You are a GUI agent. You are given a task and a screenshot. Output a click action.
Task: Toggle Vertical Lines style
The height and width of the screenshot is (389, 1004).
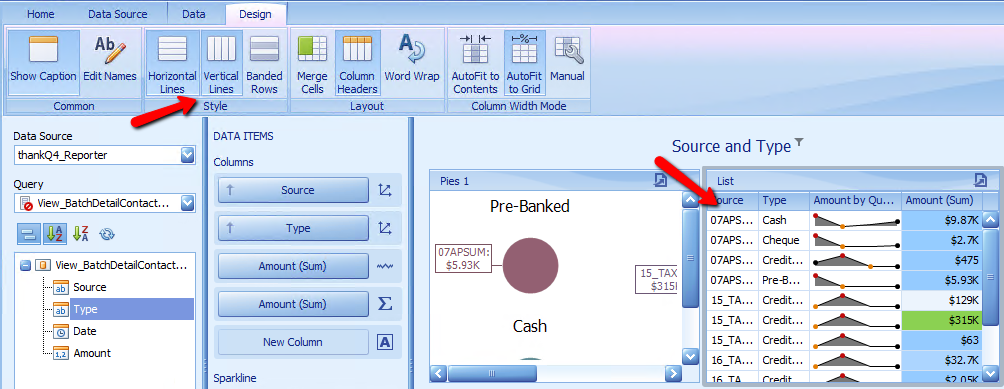pyautogui.click(x=221, y=62)
